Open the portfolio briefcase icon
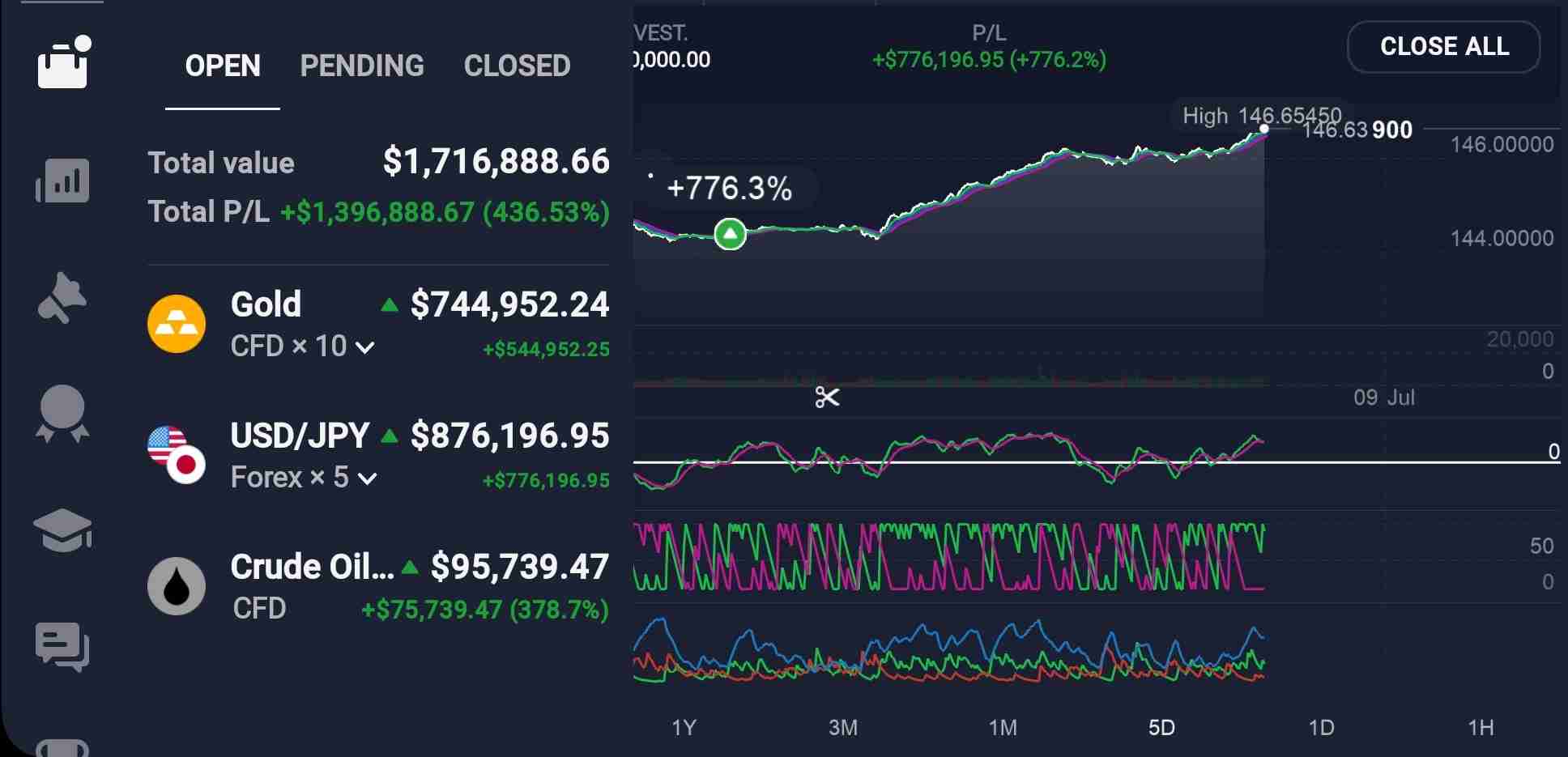The image size is (1568, 757). pos(62,64)
